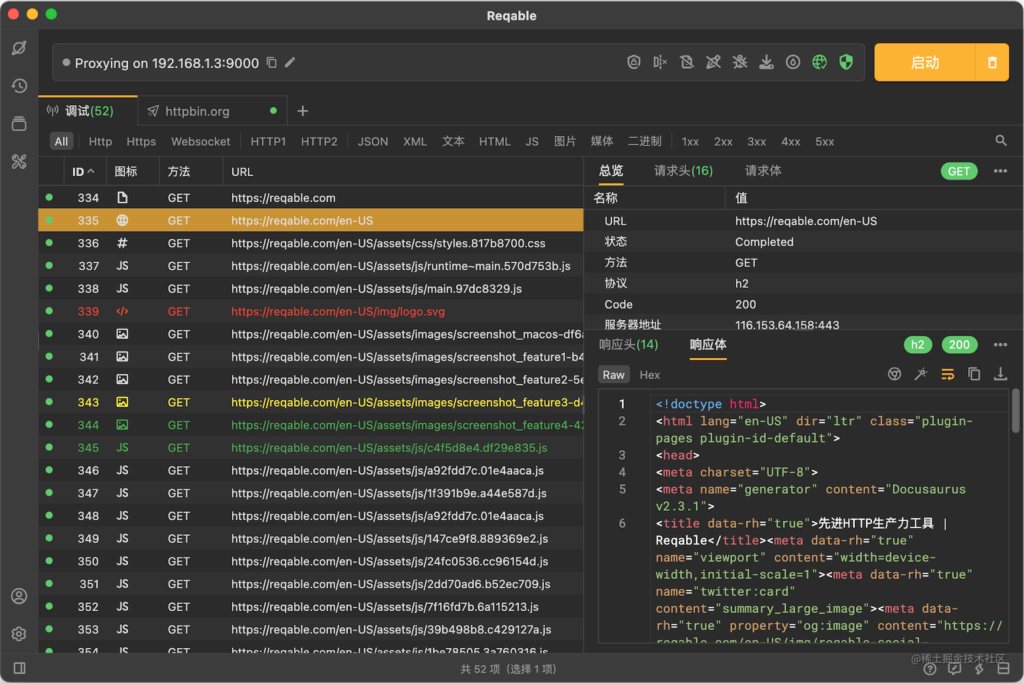Change ID column sort order arrow
This screenshot has width=1024, height=683.
click(91, 171)
